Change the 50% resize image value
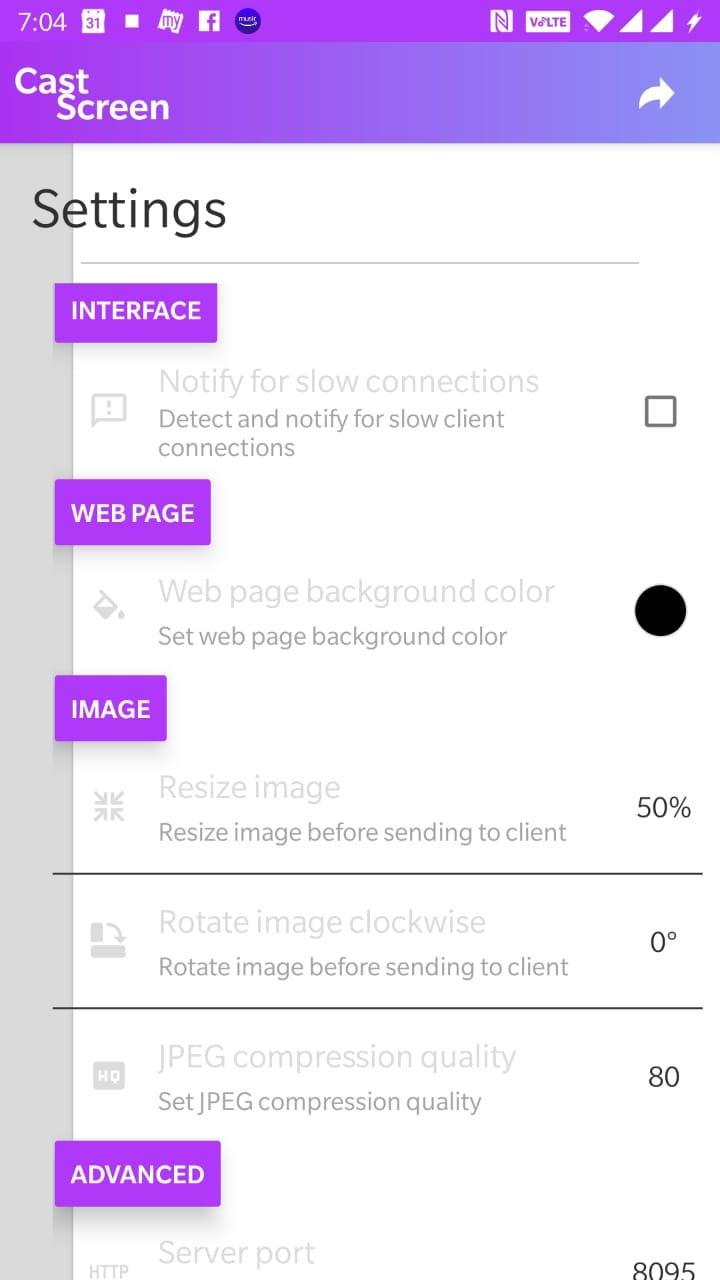This screenshot has width=720, height=1280. (x=664, y=807)
